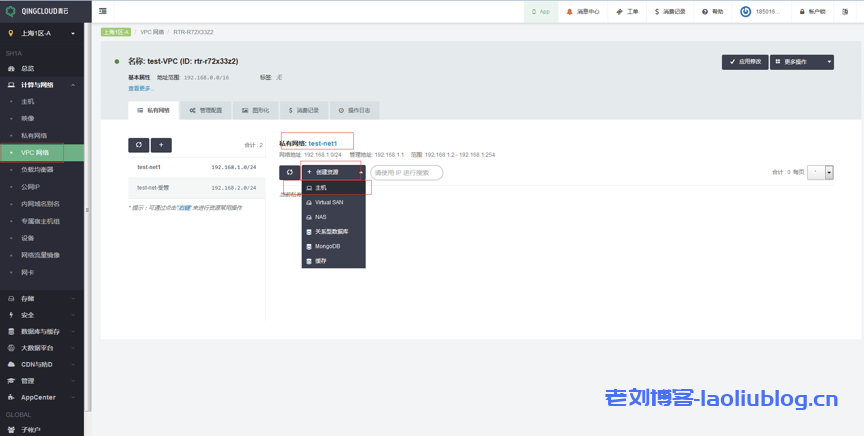This screenshot has width=864, height=436.
Task: Click the IP search input field
Action: click(x=406, y=172)
